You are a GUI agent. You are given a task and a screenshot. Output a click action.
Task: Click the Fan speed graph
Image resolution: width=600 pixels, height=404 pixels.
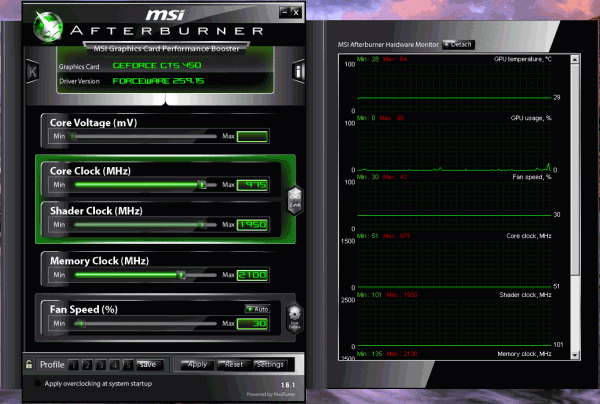point(454,205)
